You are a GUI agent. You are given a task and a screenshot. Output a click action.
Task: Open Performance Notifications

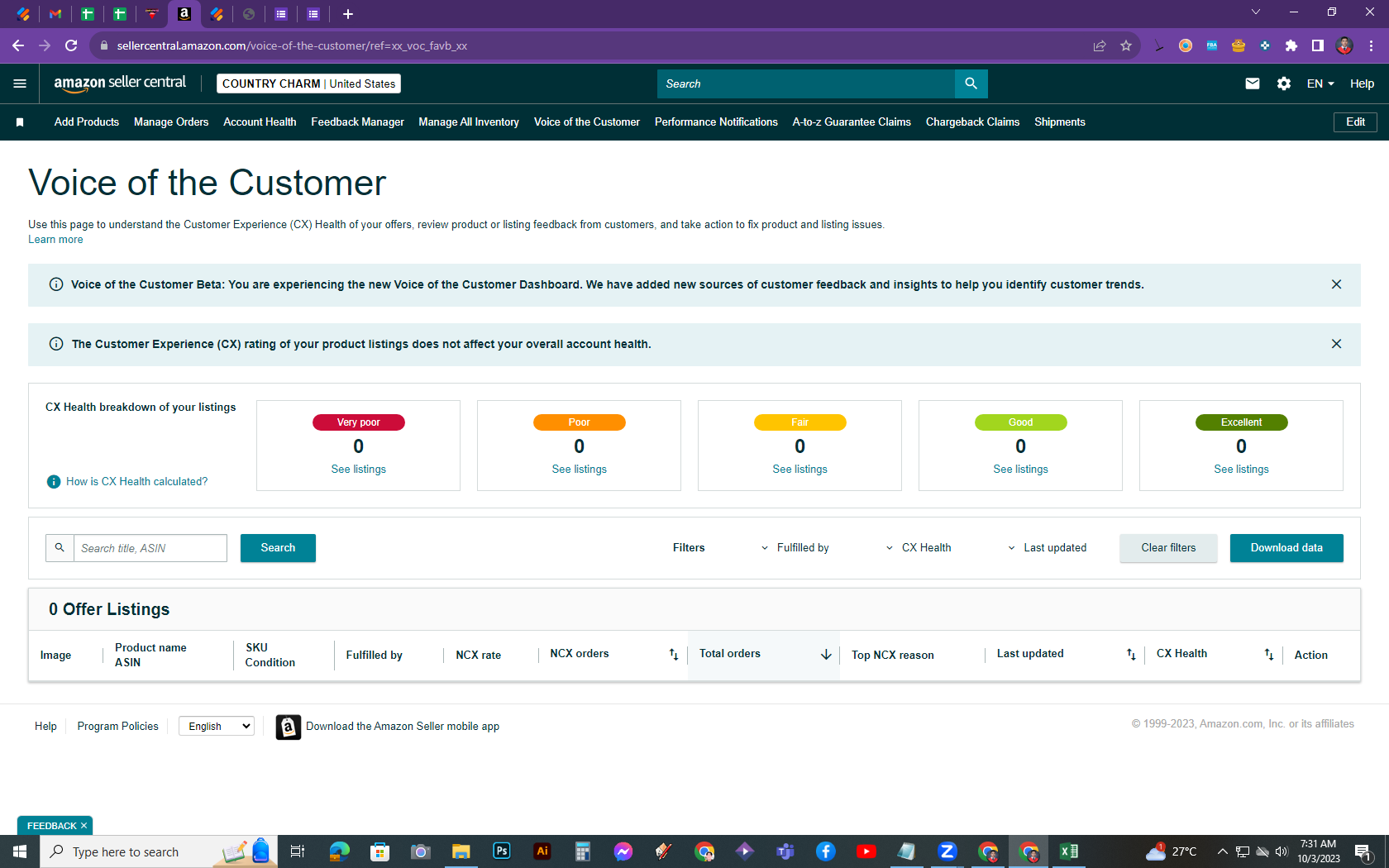(716, 122)
